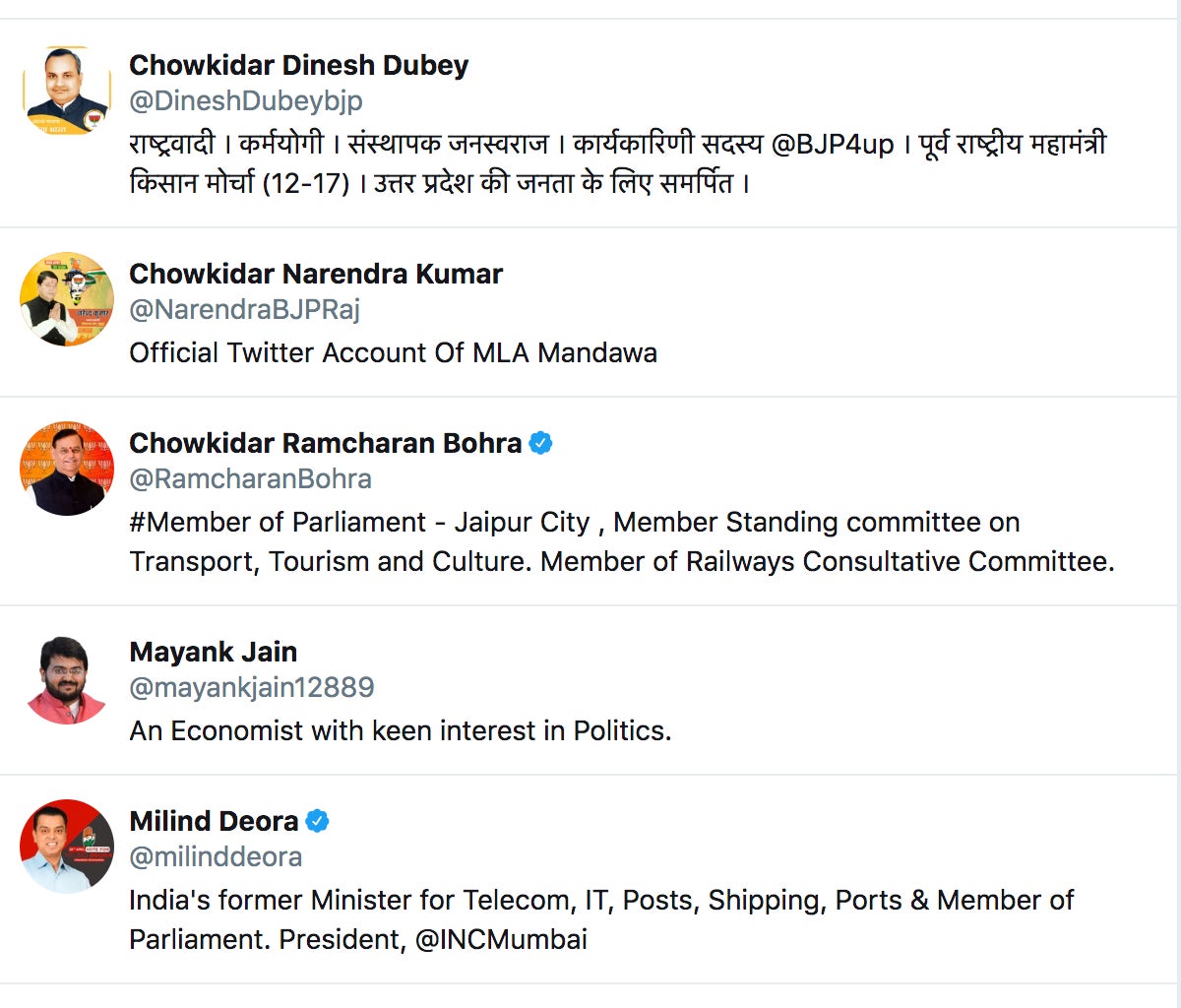Screen dimensions: 1181x1008
Task: Visit the @DineshDubeybjp handle
Action: click(x=246, y=100)
